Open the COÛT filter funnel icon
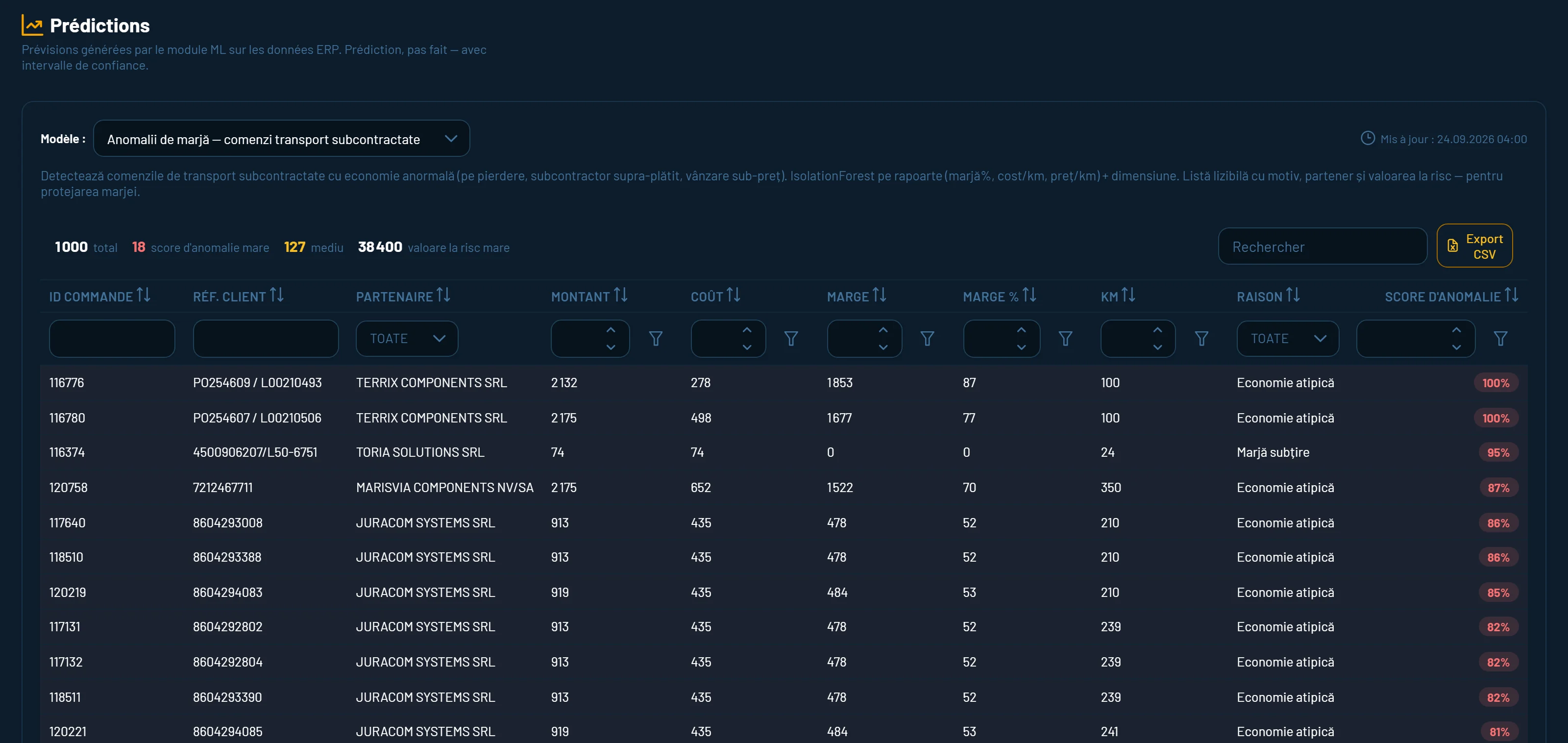This screenshot has width=1568, height=743. tap(791, 339)
